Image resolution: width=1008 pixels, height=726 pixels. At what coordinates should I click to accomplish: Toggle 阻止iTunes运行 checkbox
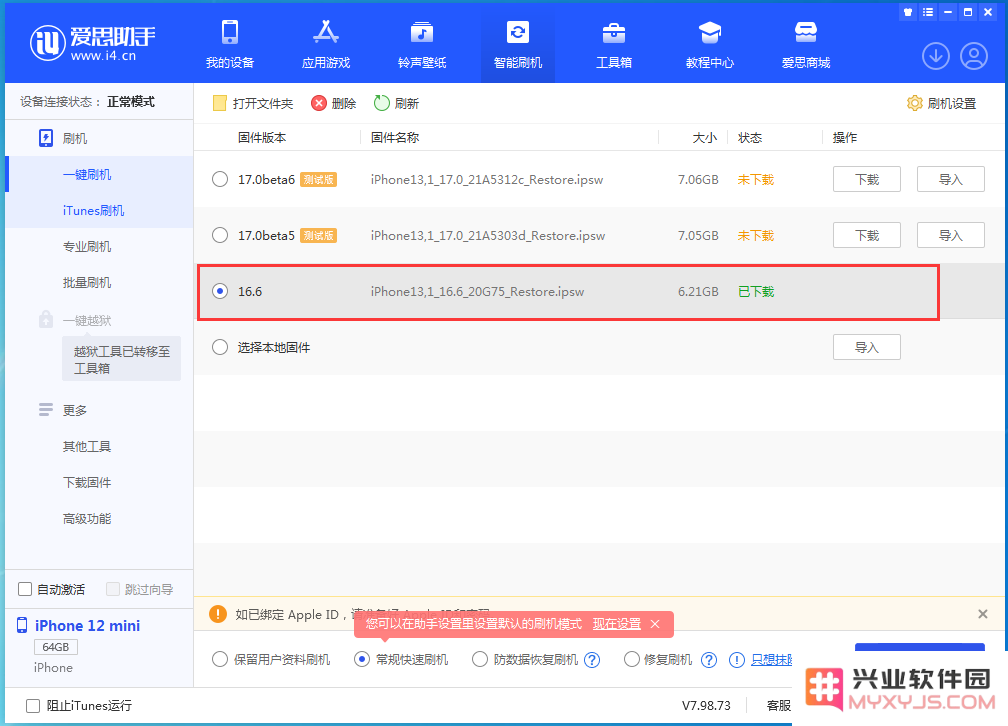pyautogui.click(x=33, y=705)
